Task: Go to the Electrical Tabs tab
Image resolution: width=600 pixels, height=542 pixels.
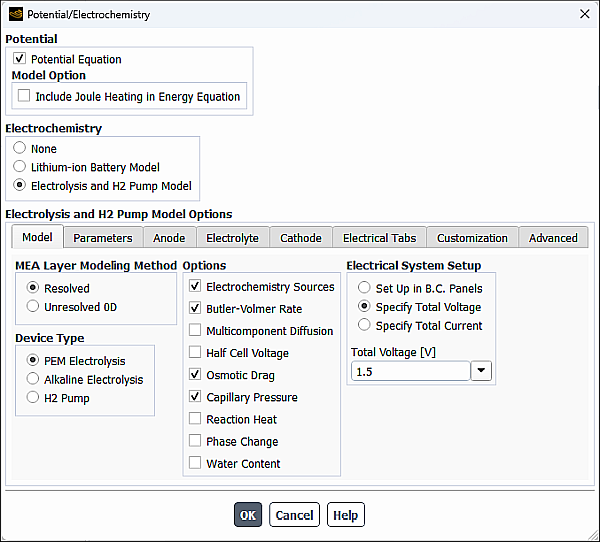Action: coord(379,238)
